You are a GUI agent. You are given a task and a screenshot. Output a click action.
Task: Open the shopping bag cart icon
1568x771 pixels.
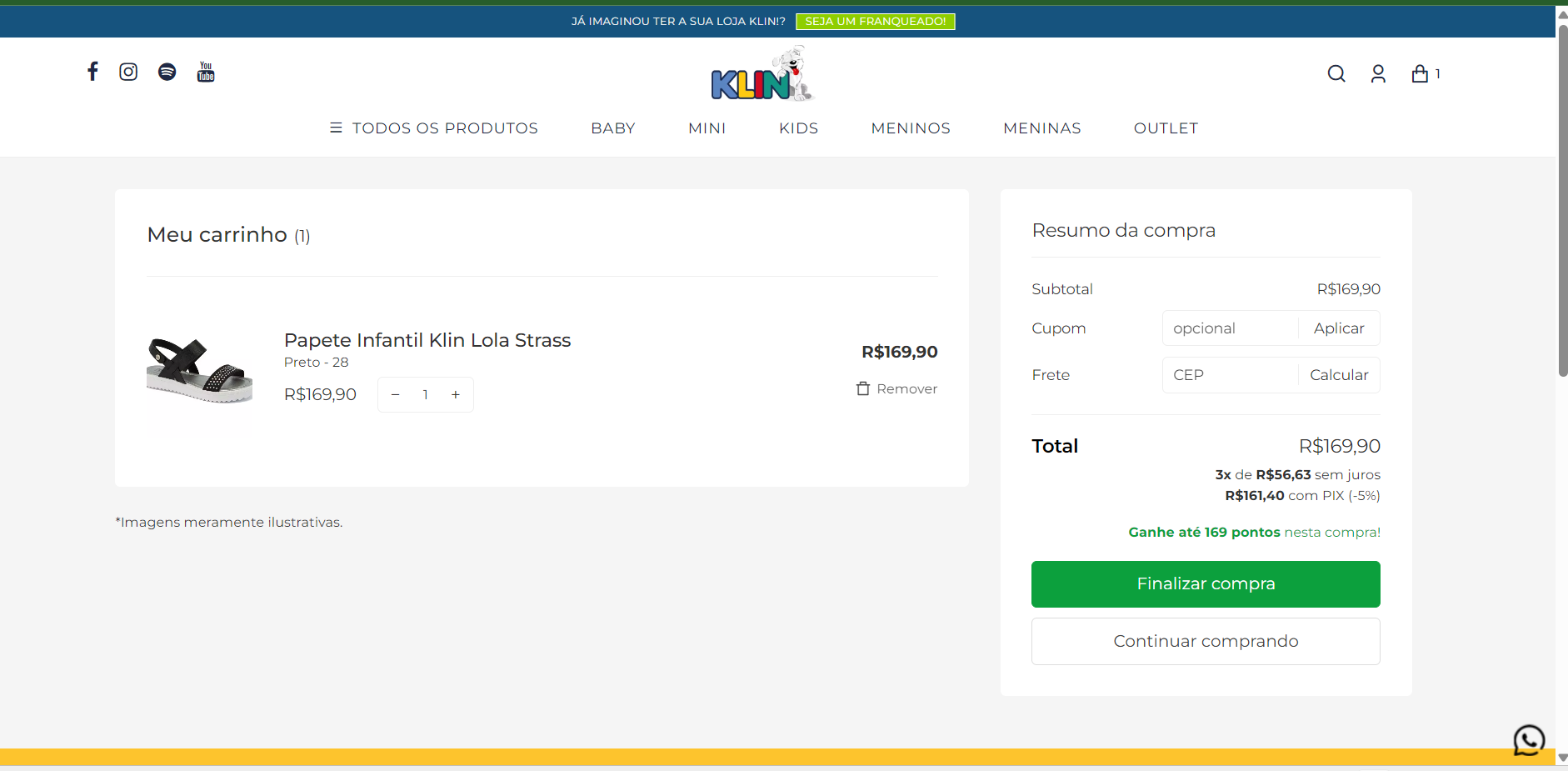1421,73
